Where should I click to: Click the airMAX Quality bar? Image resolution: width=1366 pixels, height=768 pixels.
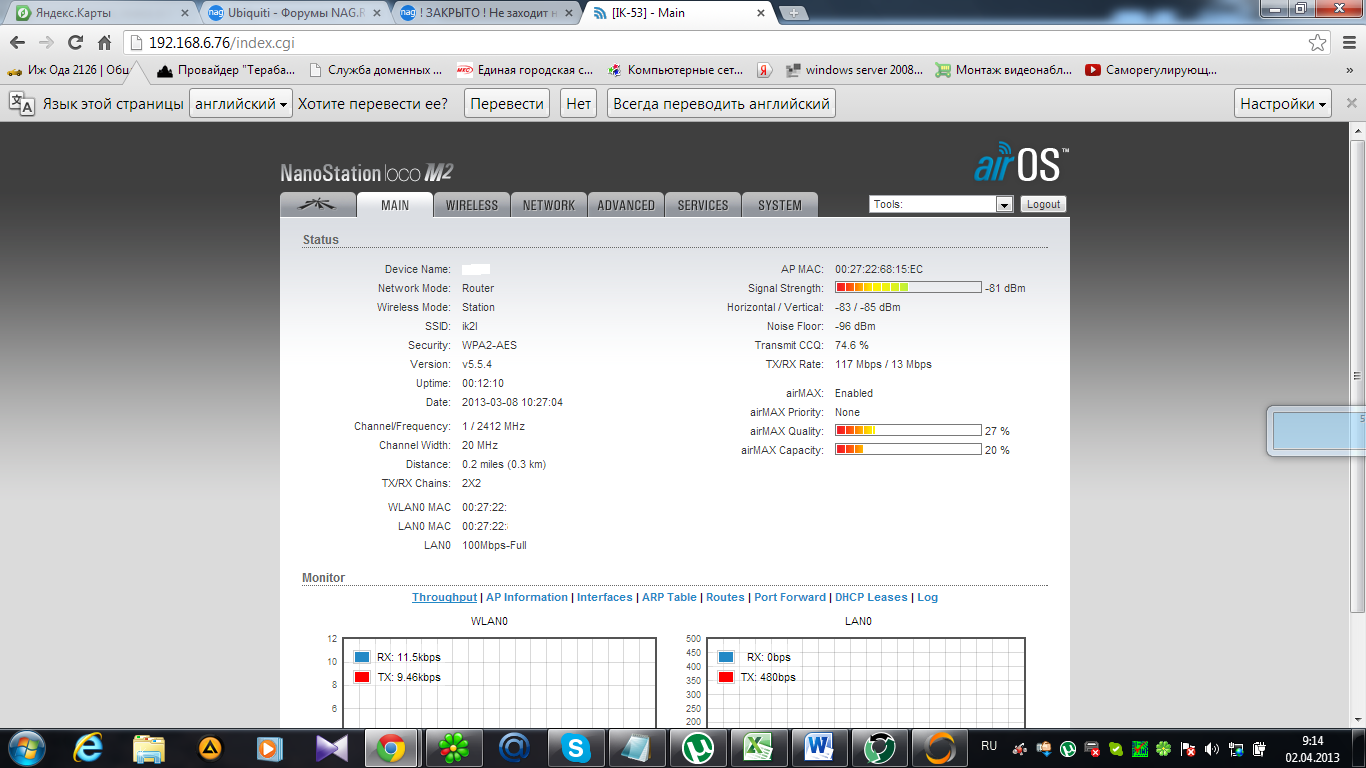[x=908, y=431]
